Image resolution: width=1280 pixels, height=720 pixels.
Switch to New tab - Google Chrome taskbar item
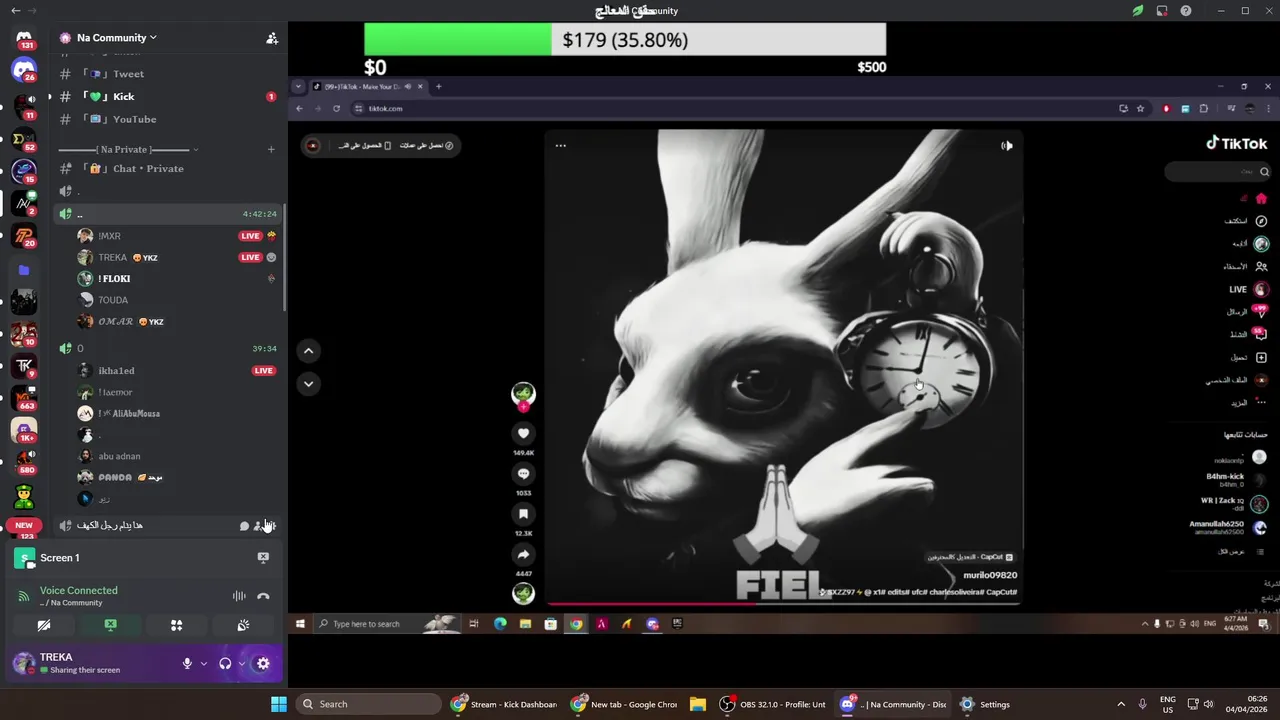624,704
